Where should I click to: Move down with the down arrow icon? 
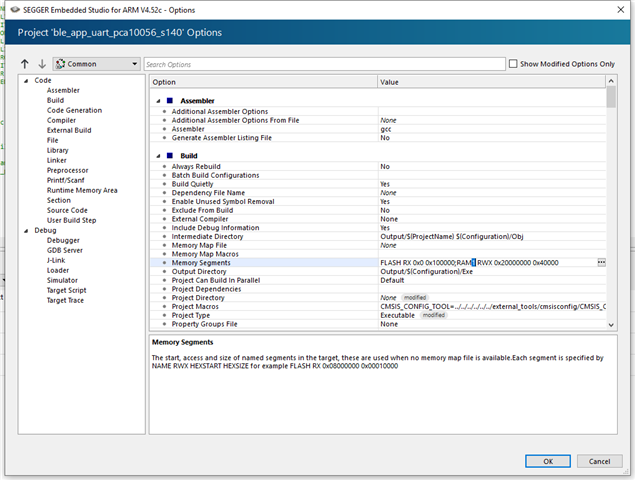point(42,64)
